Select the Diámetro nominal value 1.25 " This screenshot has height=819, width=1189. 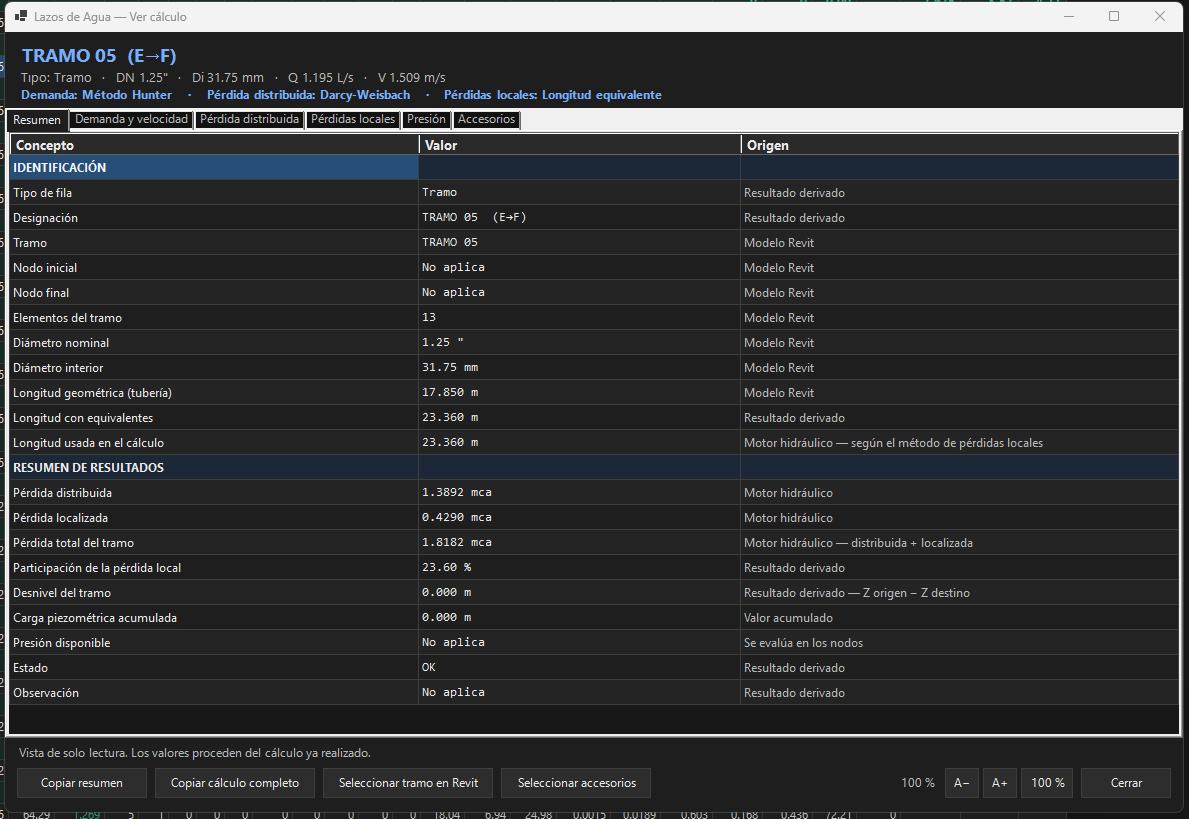point(443,342)
